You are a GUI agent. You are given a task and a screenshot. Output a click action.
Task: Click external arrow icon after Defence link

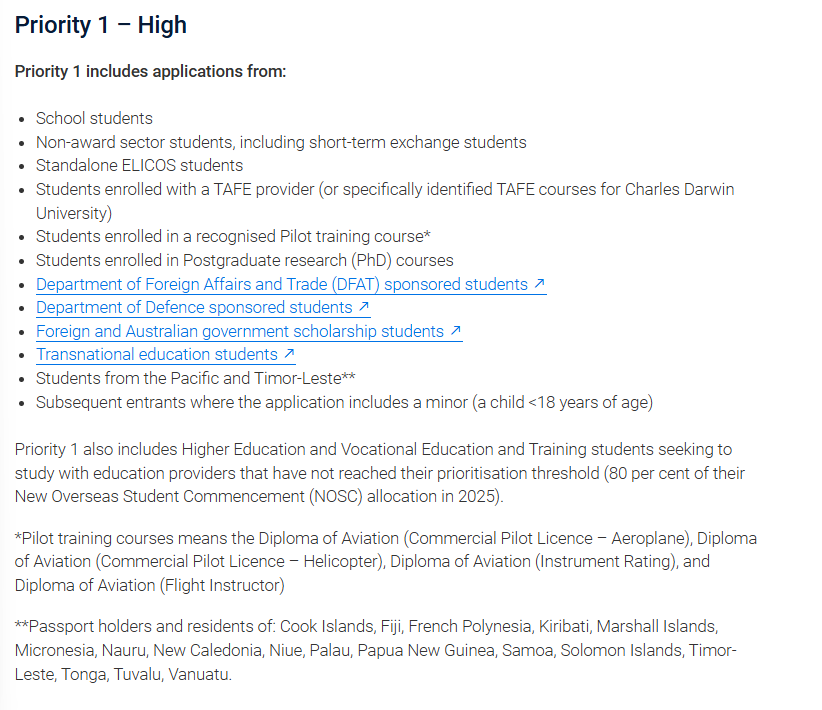pyautogui.click(x=364, y=308)
